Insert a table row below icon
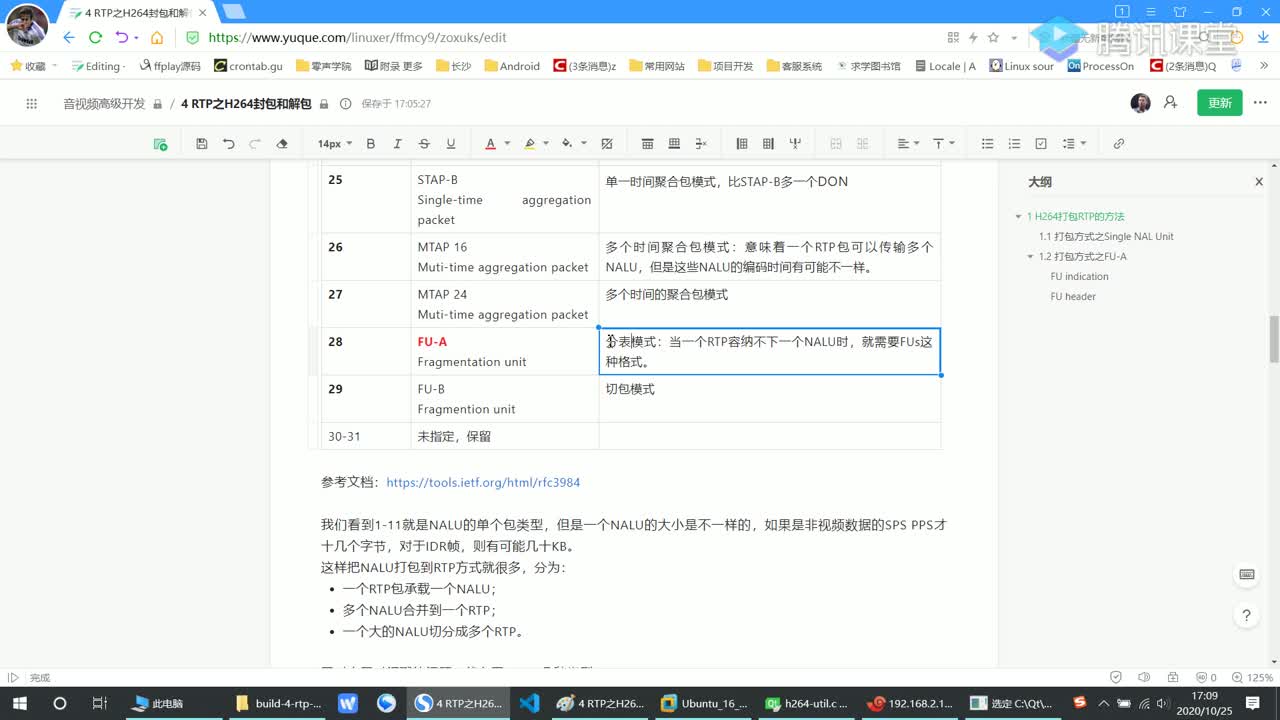The width and height of the screenshot is (1280, 720). coord(674,144)
